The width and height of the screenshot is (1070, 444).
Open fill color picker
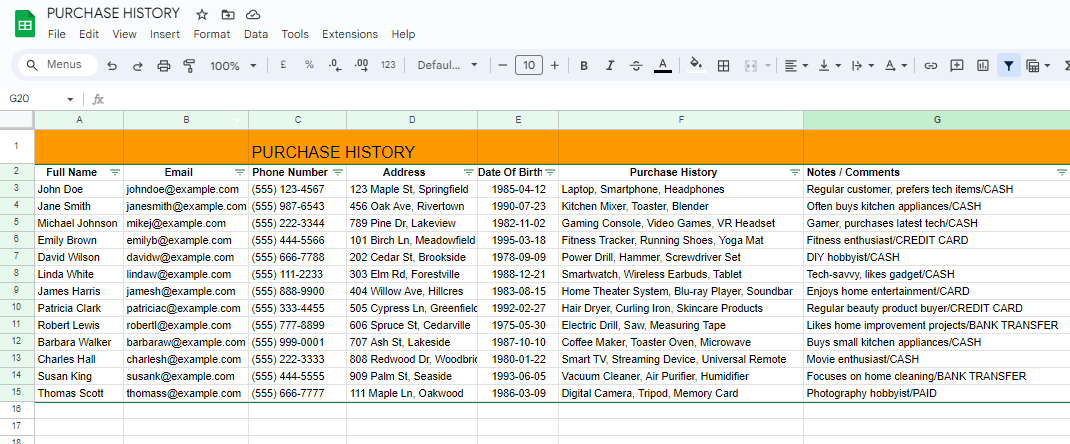(696, 65)
